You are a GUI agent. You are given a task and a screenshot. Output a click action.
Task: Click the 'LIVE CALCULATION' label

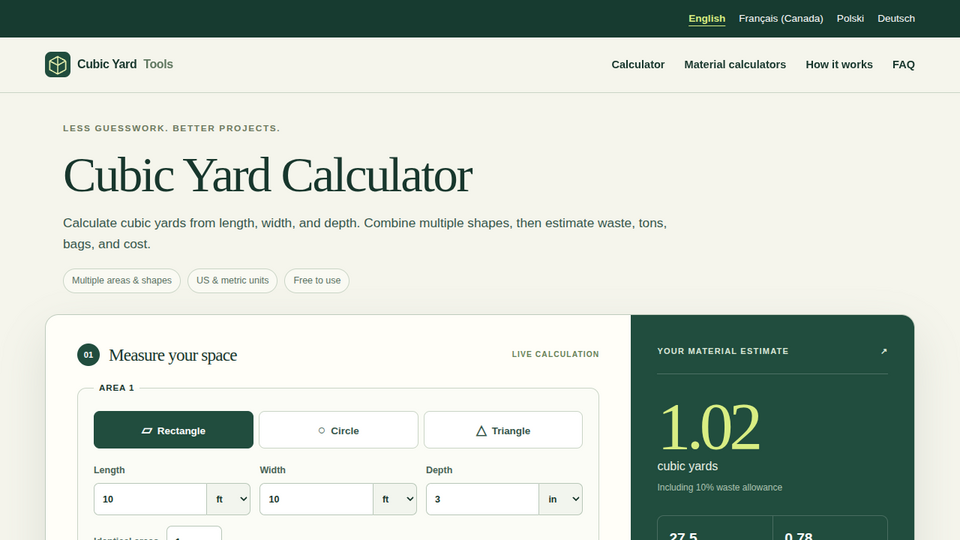tap(555, 354)
